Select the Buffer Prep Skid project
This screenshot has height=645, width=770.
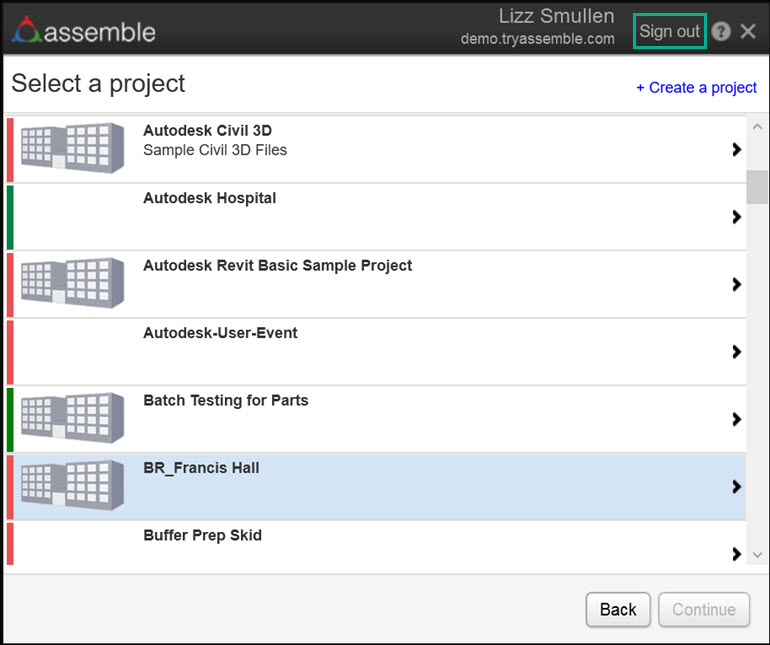pyautogui.click(x=202, y=536)
